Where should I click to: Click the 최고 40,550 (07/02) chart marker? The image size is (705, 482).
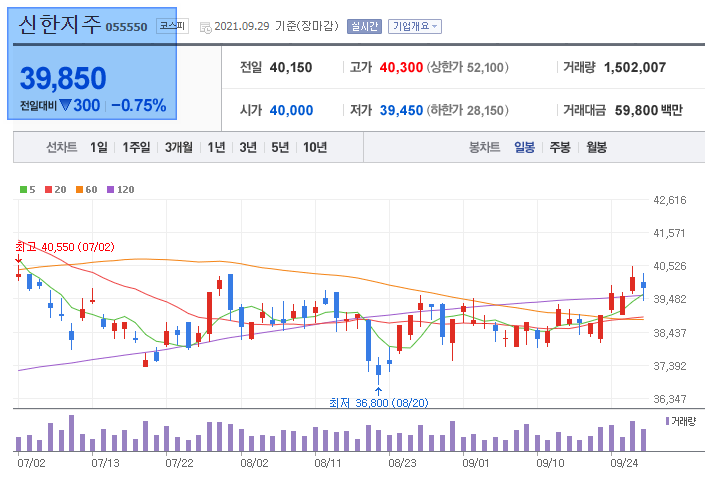pyautogui.click(x=65, y=247)
